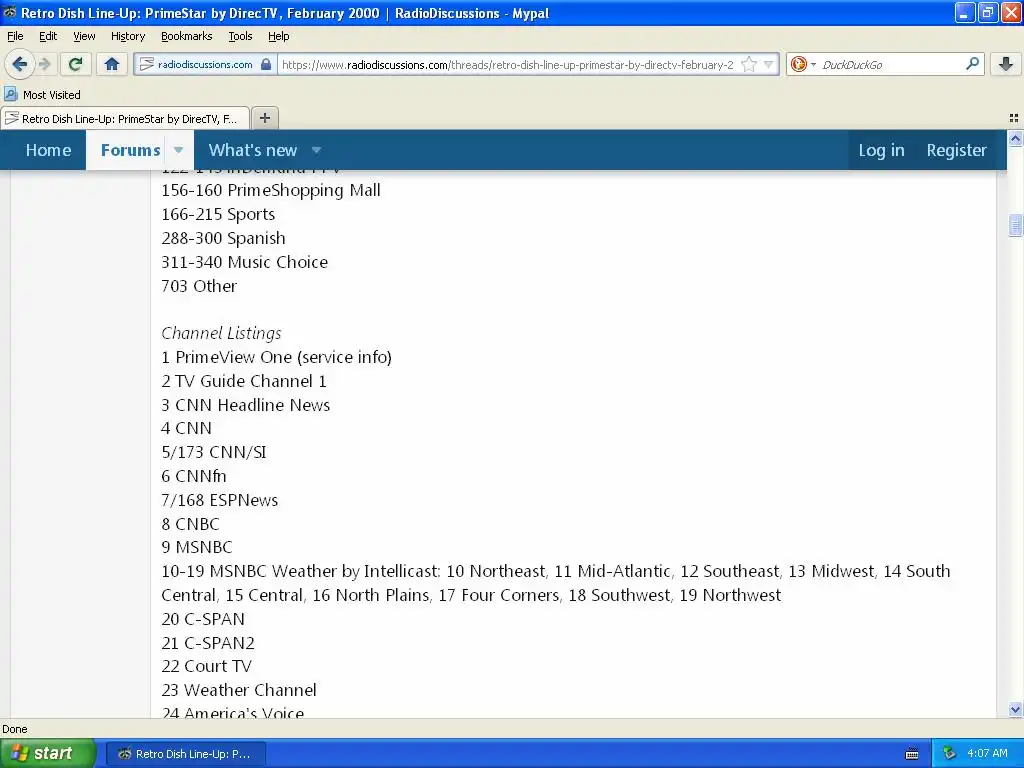Open the DuckDuckGo search engine selector
Screen dimensions: 1024x768
[x=803, y=64]
